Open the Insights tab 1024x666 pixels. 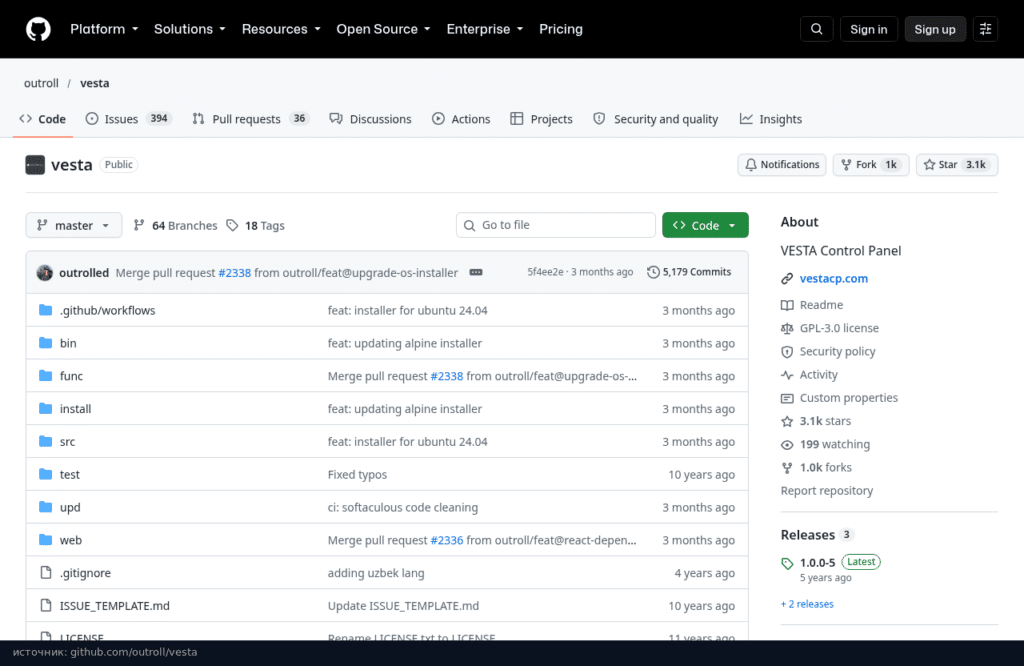pos(771,119)
